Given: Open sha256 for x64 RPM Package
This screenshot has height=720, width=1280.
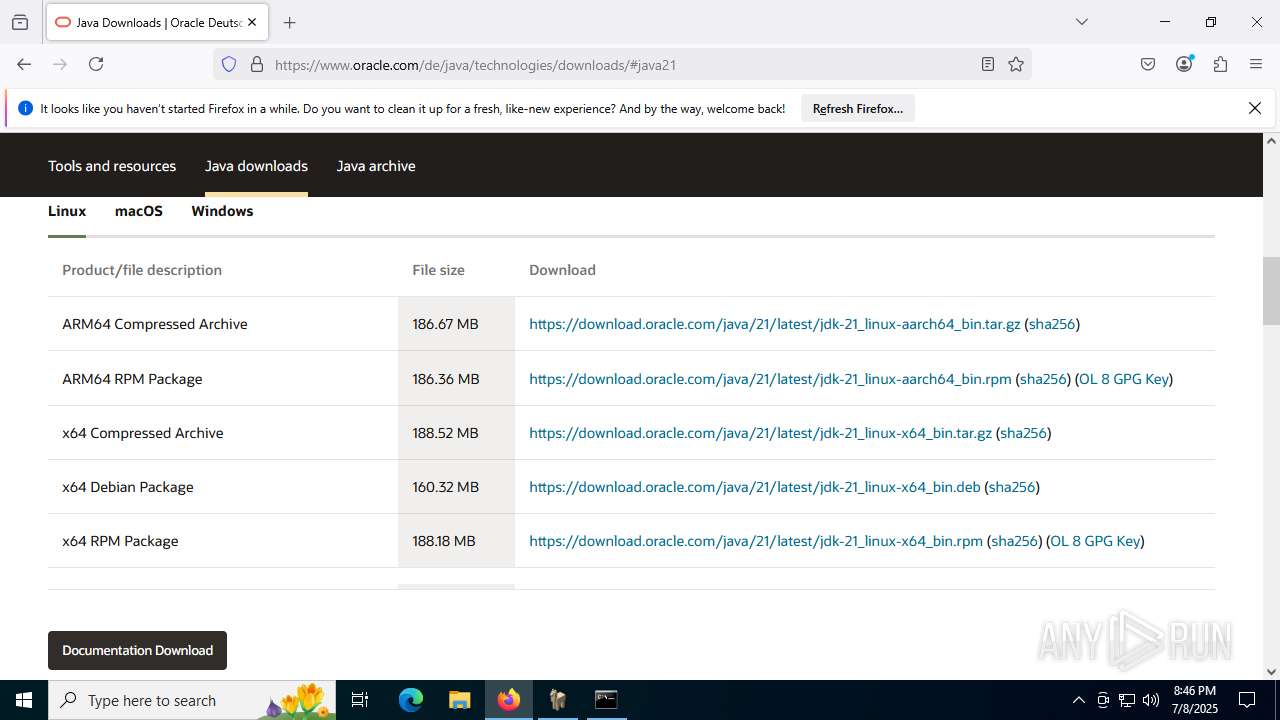Looking at the screenshot, I should pyautogui.click(x=1014, y=541).
